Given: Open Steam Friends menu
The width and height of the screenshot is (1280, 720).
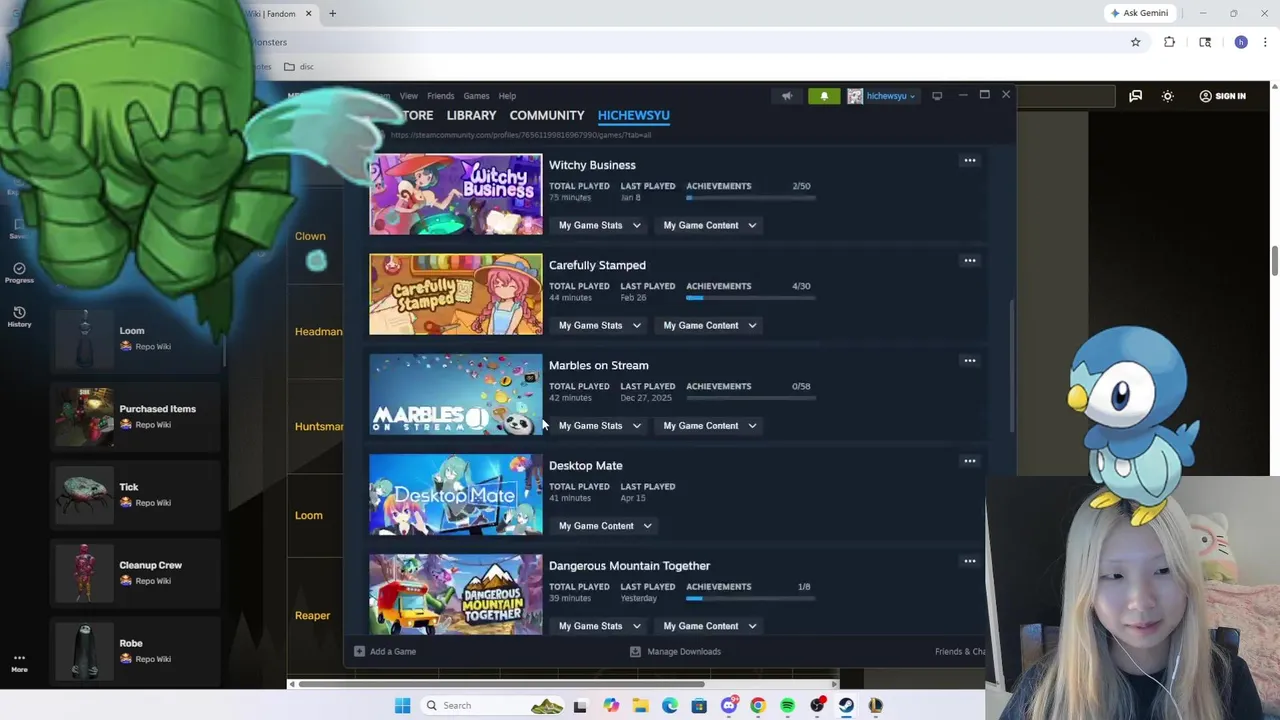Looking at the screenshot, I should tap(440, 96).
